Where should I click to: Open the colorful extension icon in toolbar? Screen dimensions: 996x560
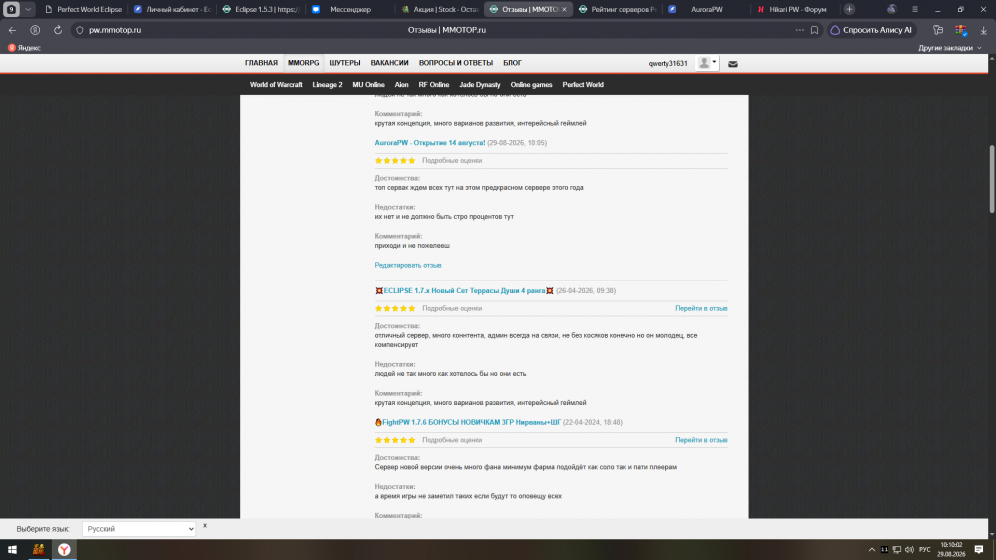pos(960,30)
